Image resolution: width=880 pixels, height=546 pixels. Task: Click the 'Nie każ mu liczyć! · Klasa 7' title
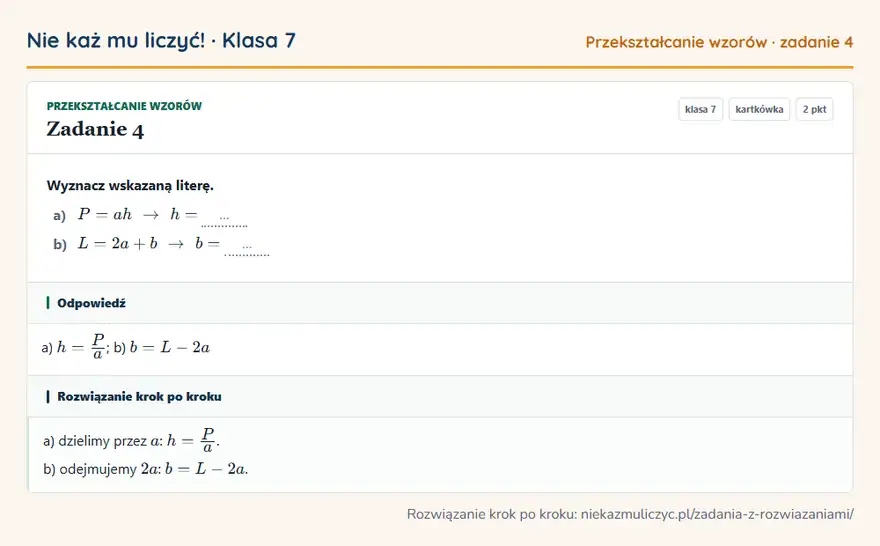(x=161, y=41)
